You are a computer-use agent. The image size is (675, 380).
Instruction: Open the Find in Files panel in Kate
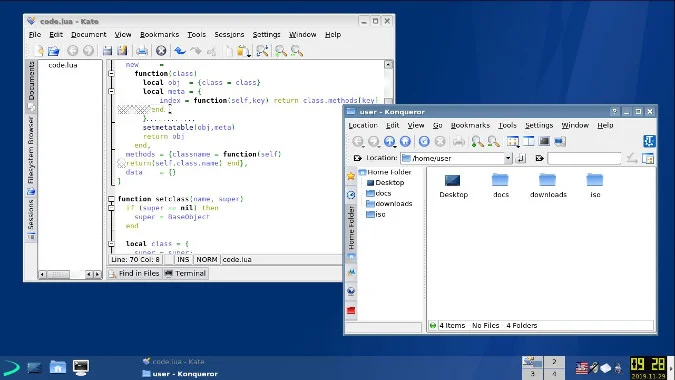point(134,273)
